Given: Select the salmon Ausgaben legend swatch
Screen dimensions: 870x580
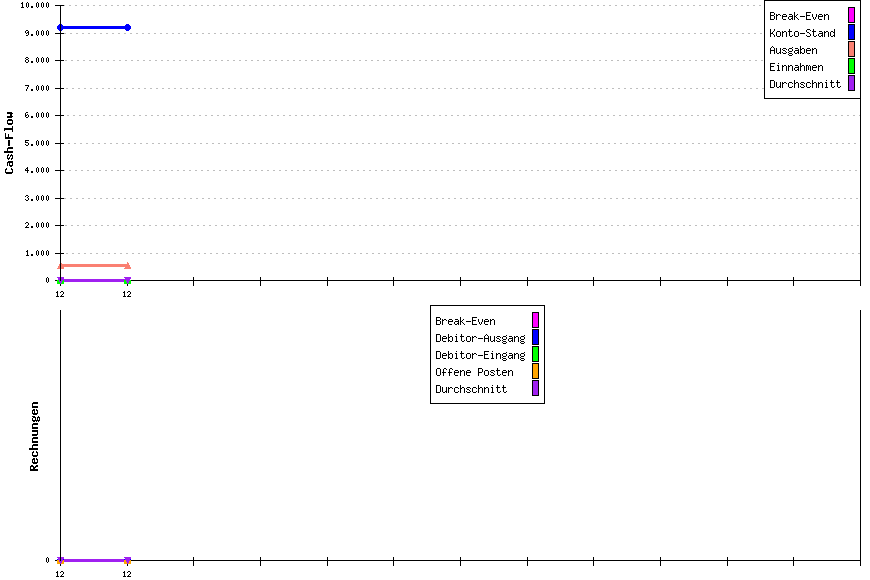Looking at the screenshot, I should tap(851, 50).
